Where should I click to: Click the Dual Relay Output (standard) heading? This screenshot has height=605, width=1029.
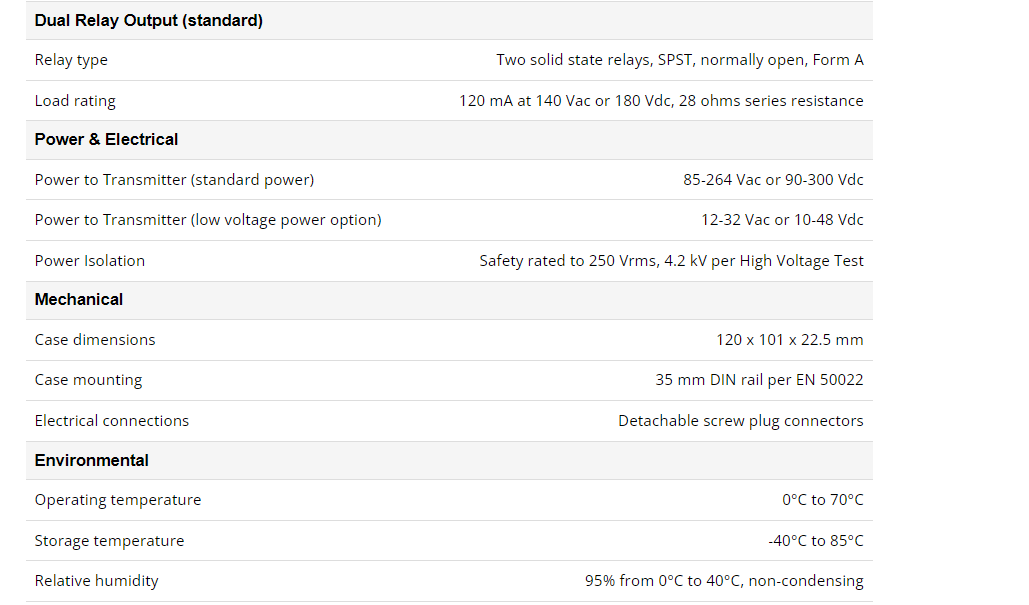pos(148,20)
